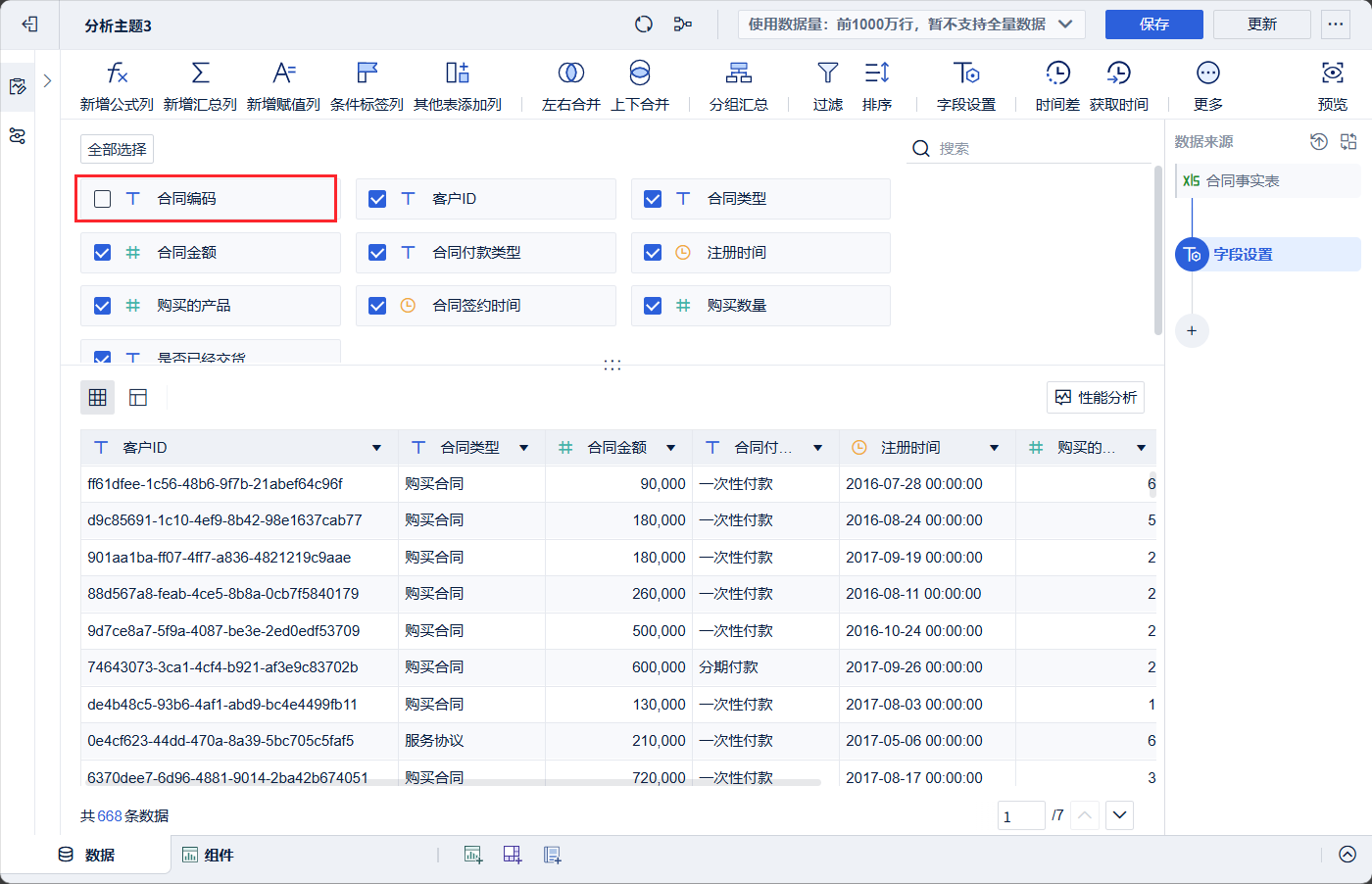Click the settings sliders icon in left sidebar
Screen dimensions: 1372x884
(18, 136)
